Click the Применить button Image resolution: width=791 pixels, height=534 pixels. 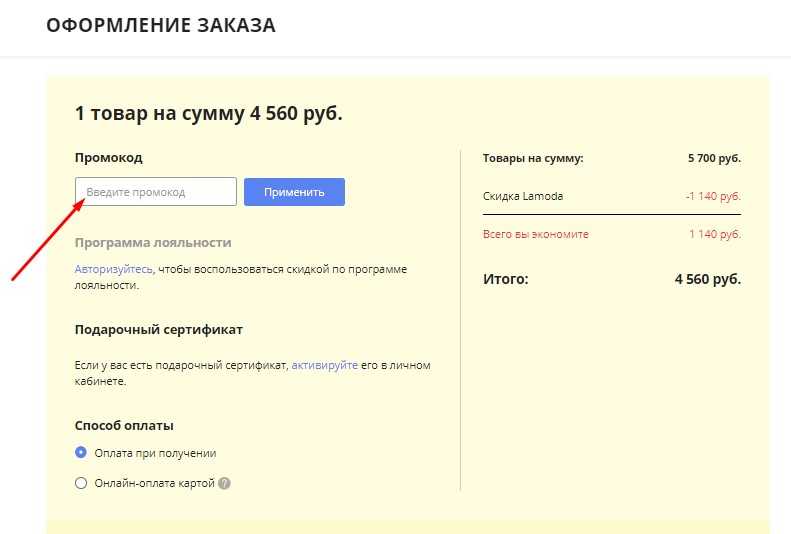[x=295, y=192]
